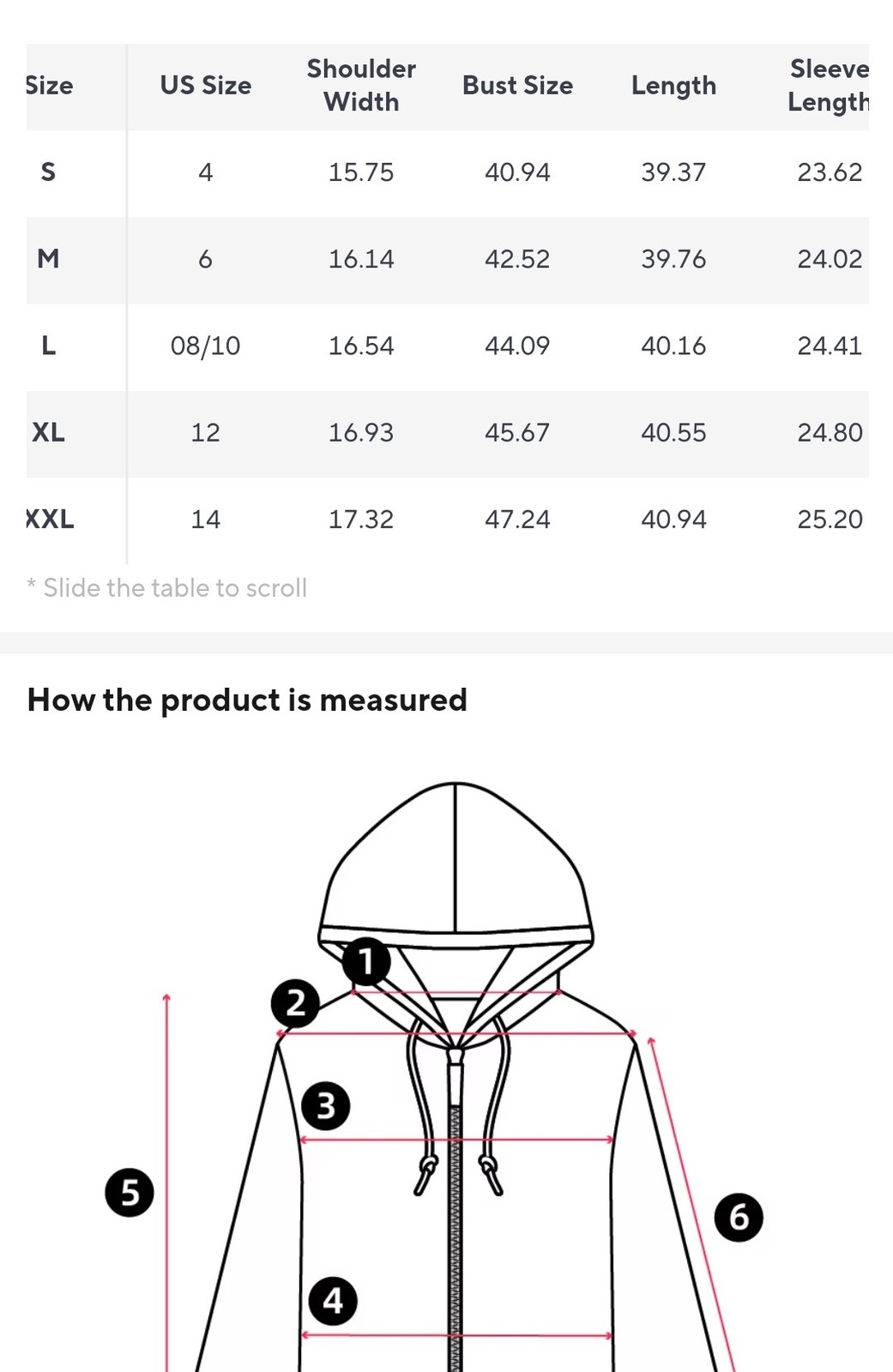Click the number 6 sleeve marker

click(x=739, y=1217)
